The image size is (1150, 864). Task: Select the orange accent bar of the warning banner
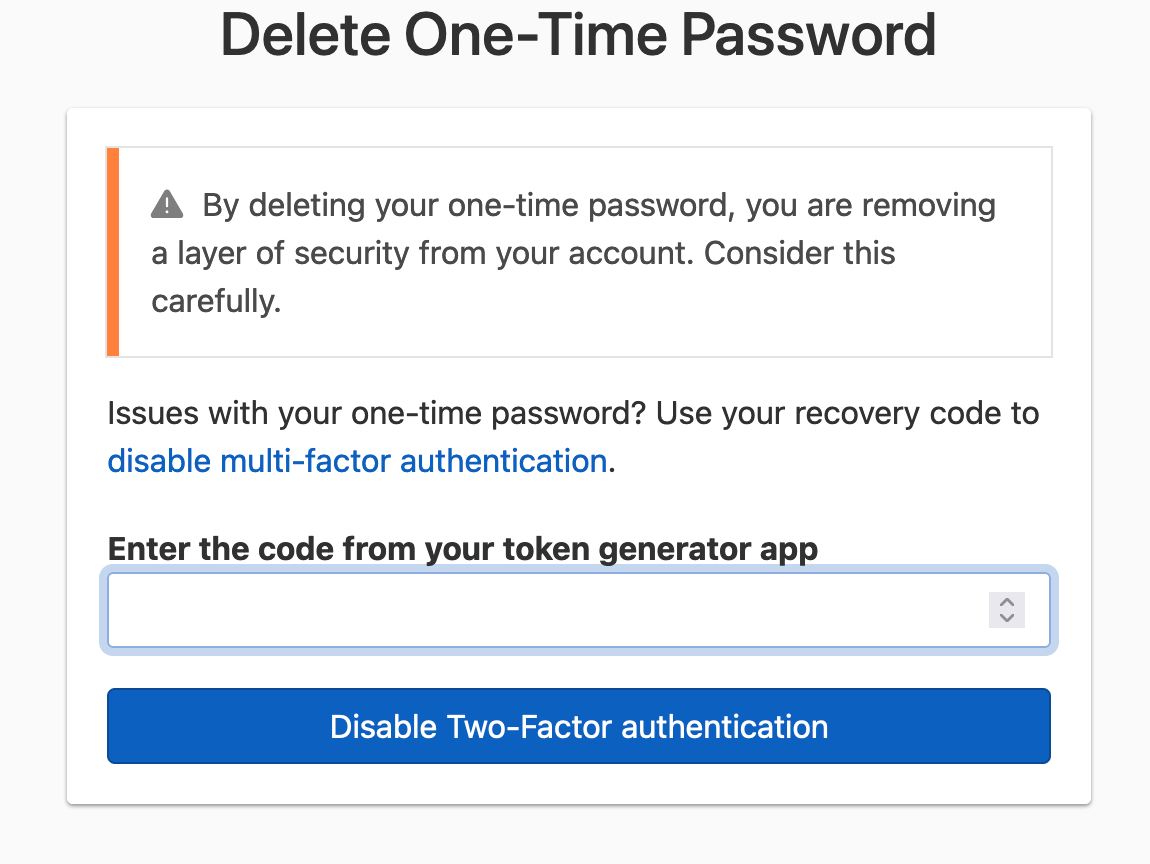pos(112,252)
